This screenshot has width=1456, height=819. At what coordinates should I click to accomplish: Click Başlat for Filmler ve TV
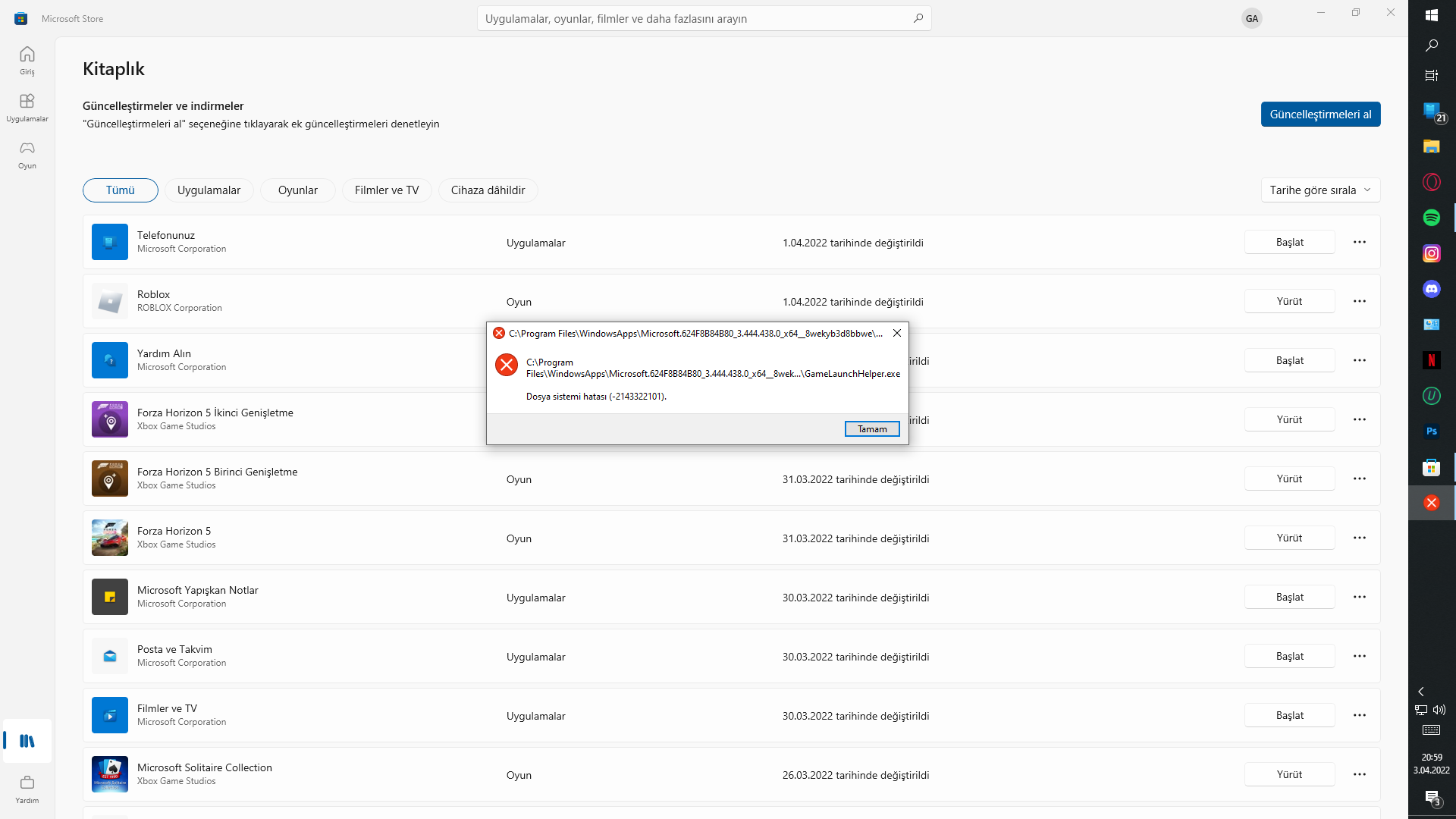tap(1289, 715)
